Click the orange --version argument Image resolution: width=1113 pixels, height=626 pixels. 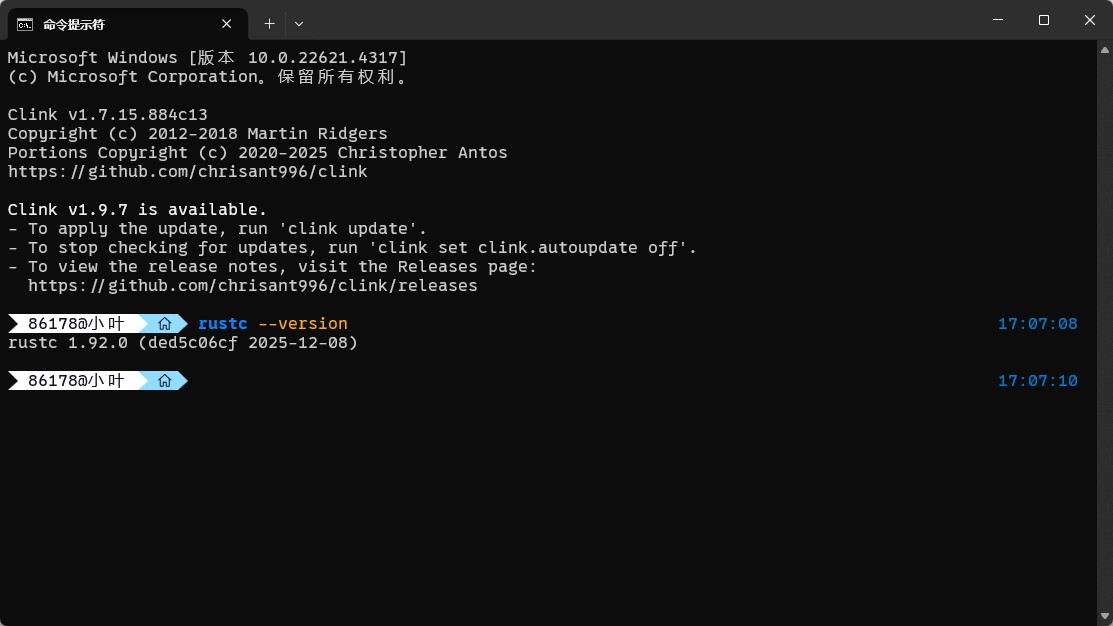coord(302,324)
